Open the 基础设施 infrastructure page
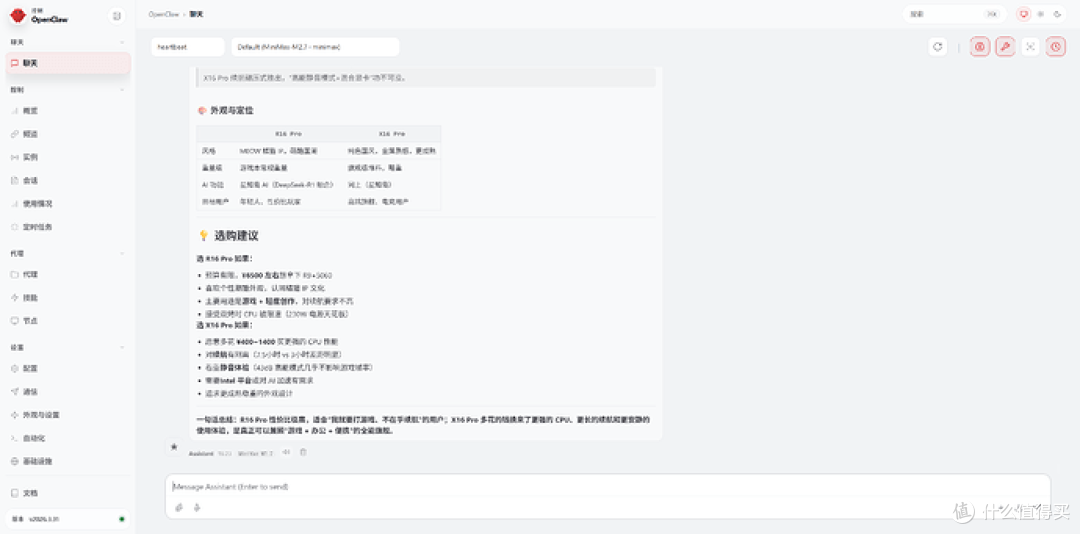Viewport: 1080px width, 534px height. (x=68, y=461)
